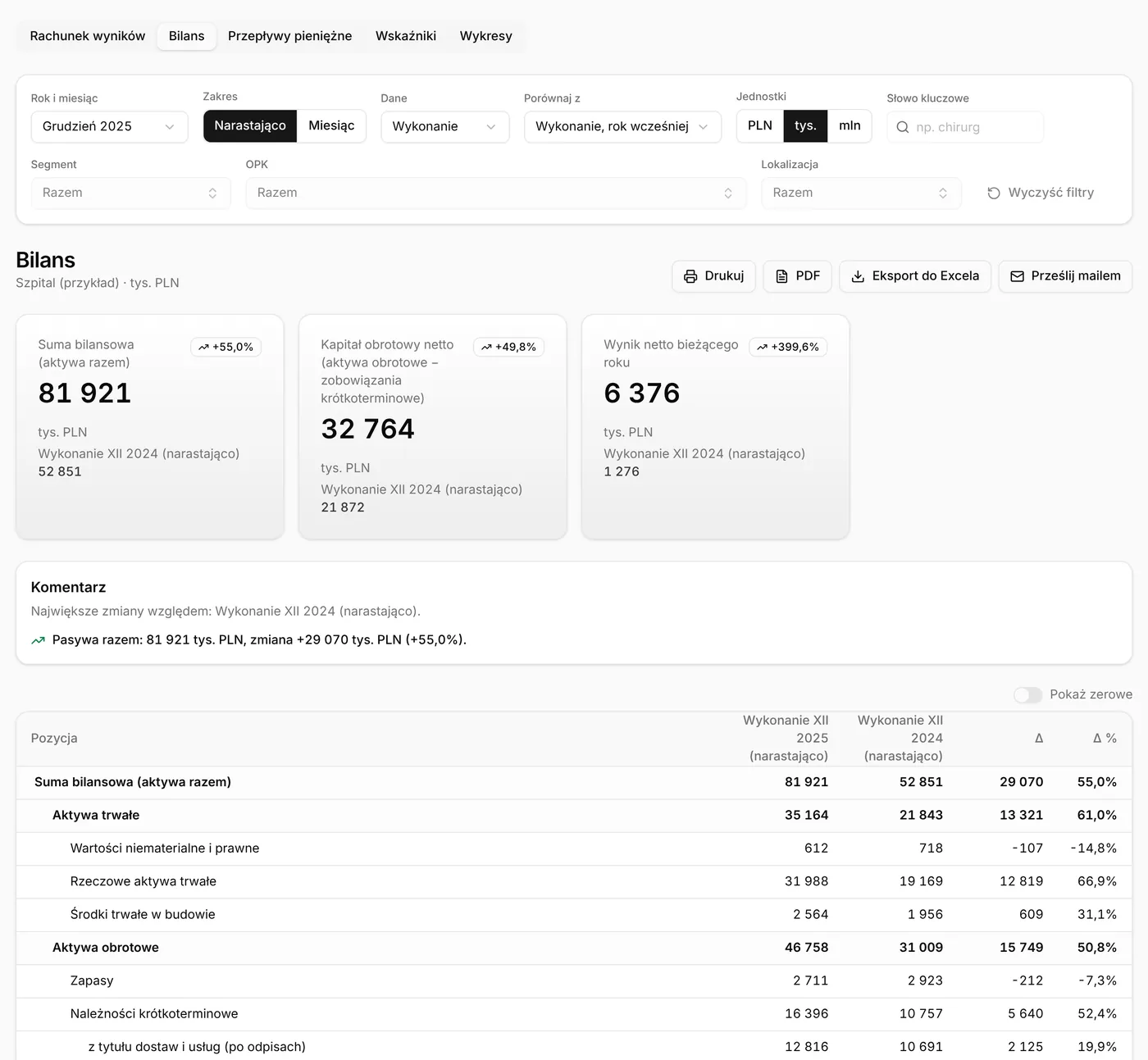Screen dimensions: 1148x1060
Task: Click the magnifier icon in keyword search
Action: [x=903, y=127]
